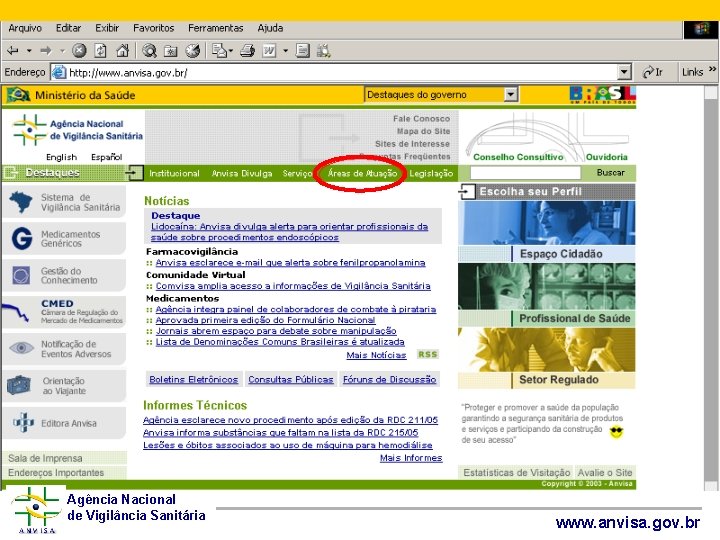Open the Conselho Consultivo link
The image size is (720, 540).
coord(518,157)
